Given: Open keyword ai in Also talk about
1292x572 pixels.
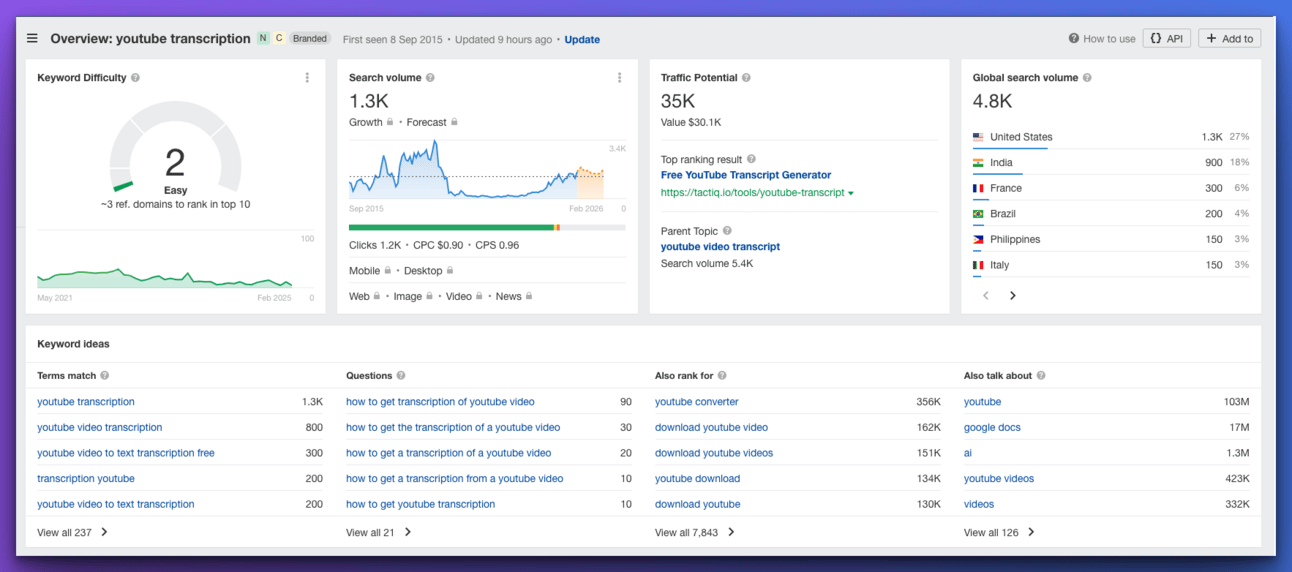Looking at the screenshot, I should (x=969, y=453).
